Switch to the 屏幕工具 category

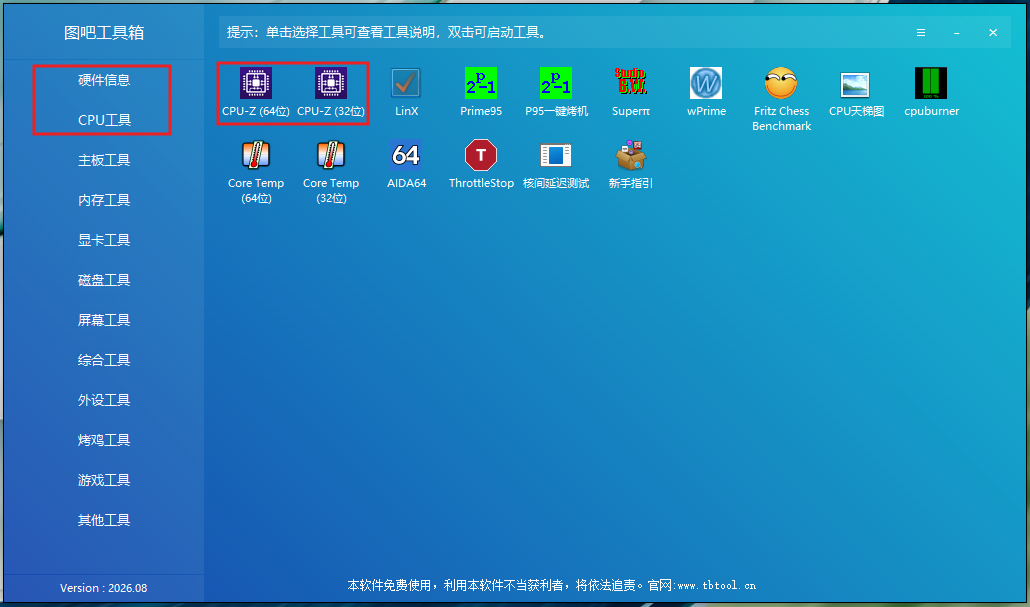tap(104, 321)
